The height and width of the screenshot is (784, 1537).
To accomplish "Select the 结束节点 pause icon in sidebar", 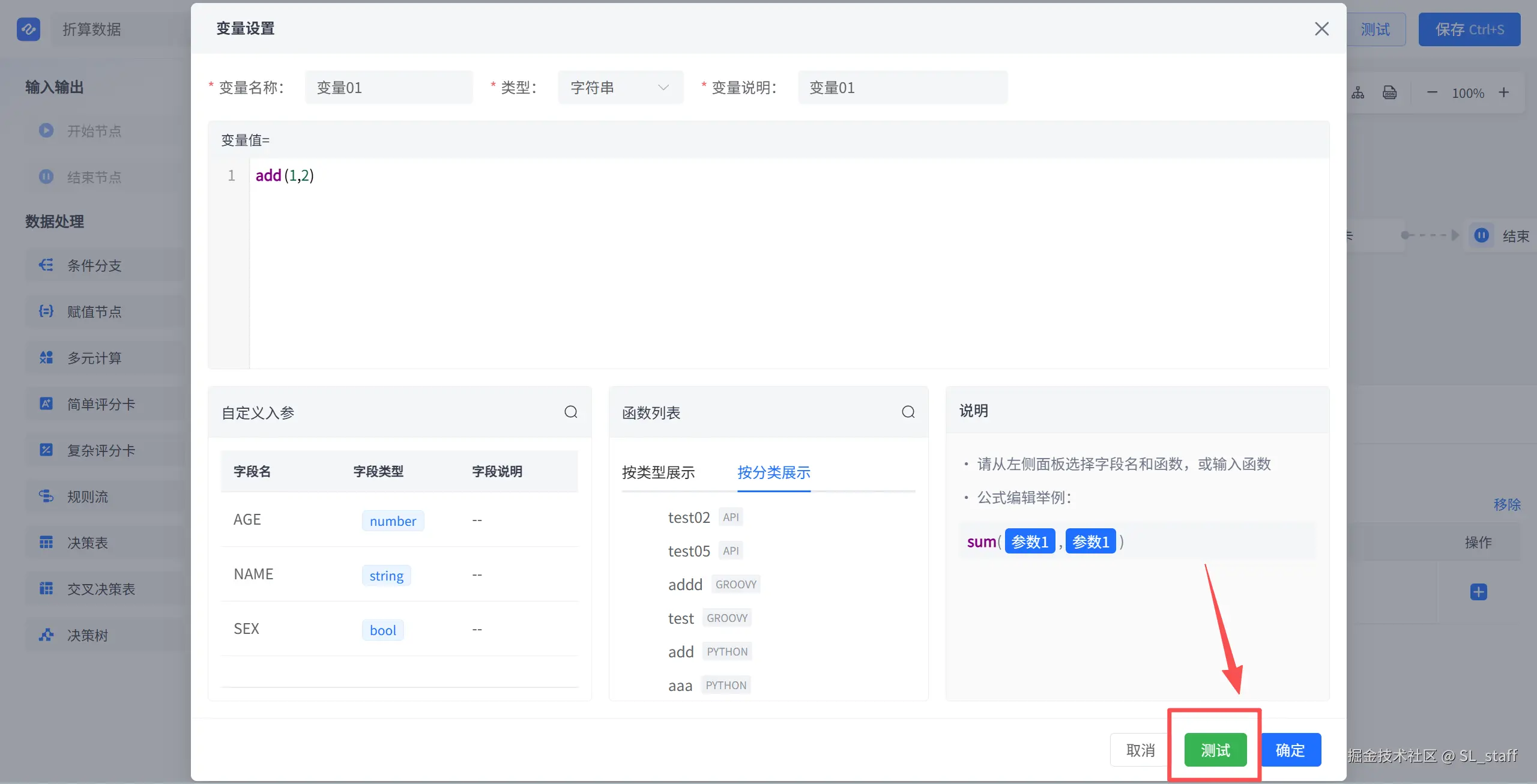I will (46, 176).
